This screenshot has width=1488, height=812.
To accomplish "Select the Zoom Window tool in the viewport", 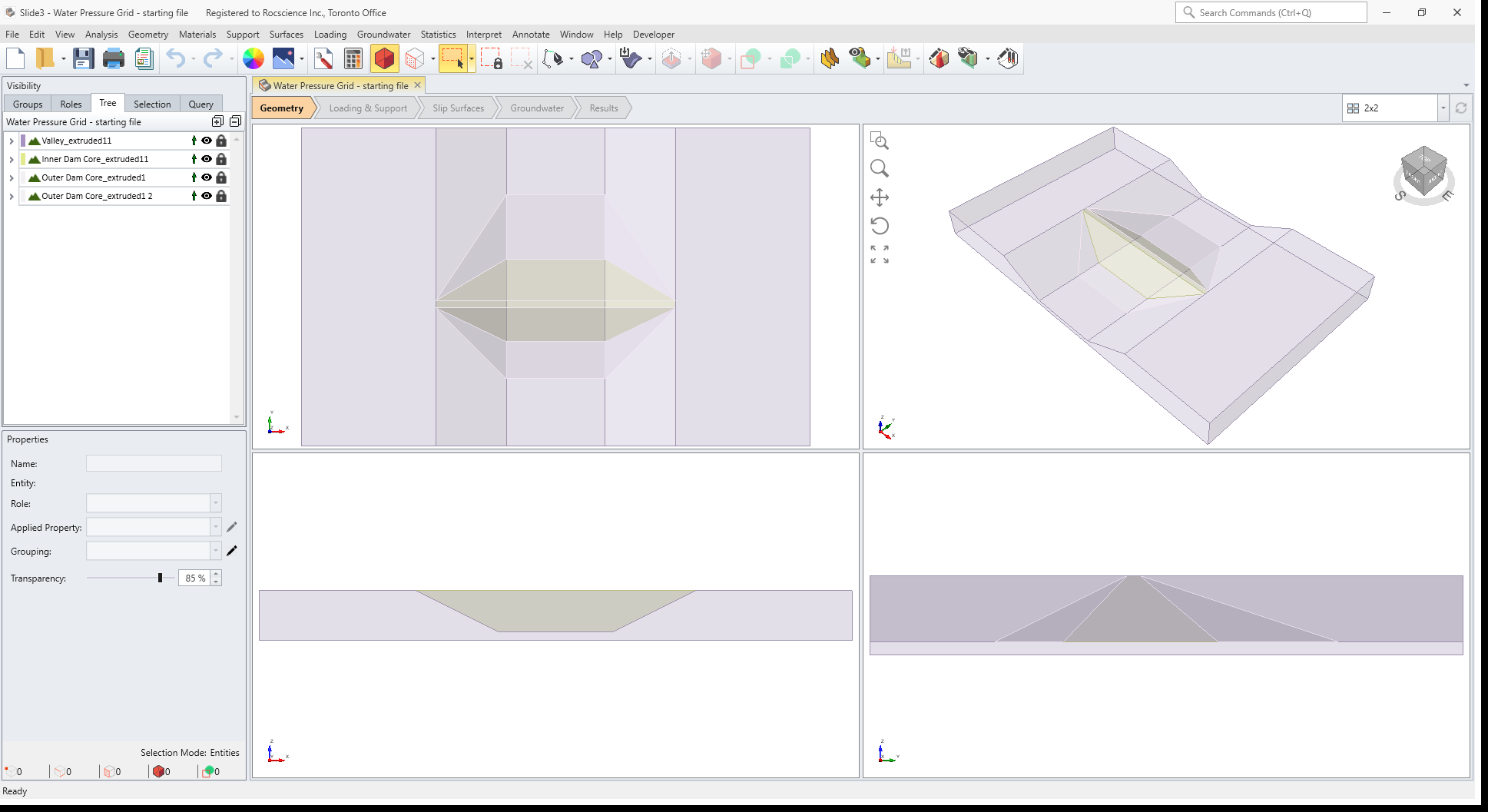I will [880, 141].
